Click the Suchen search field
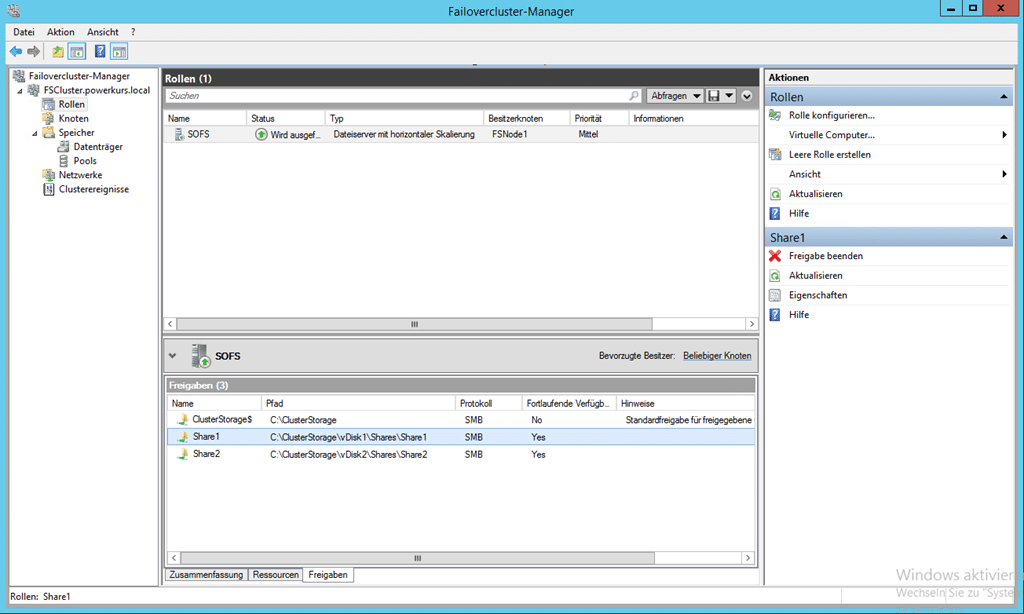The width and height of the screenshot is (1024, 614). (x=402, y=96)
